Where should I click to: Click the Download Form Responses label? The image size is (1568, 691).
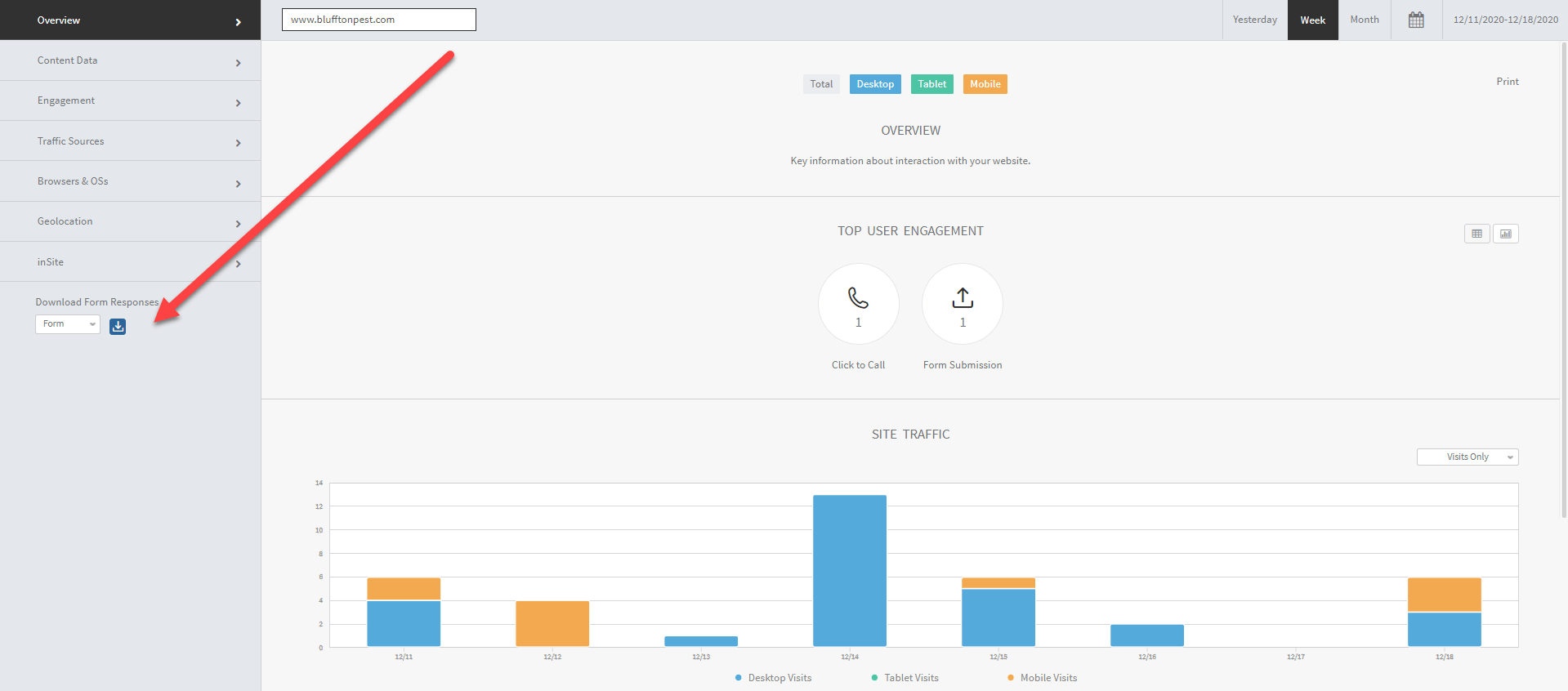coord(97,302)
